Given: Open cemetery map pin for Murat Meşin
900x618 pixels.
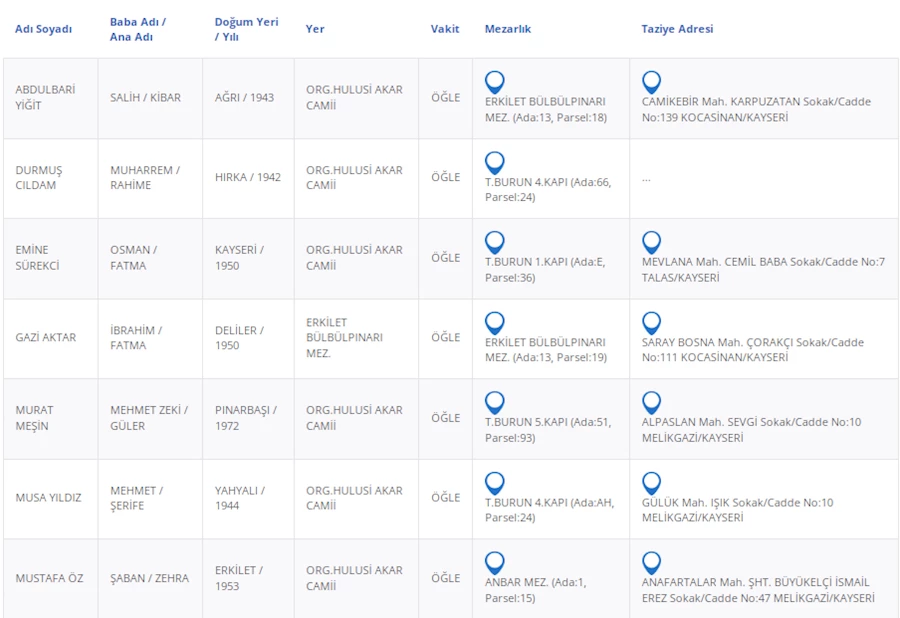Looking at the screenshot, I should tap(494, 402).
